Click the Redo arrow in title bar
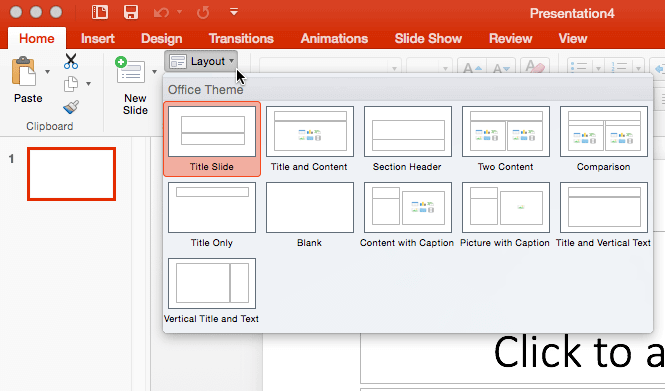The image size is (665, 391). 203,13
